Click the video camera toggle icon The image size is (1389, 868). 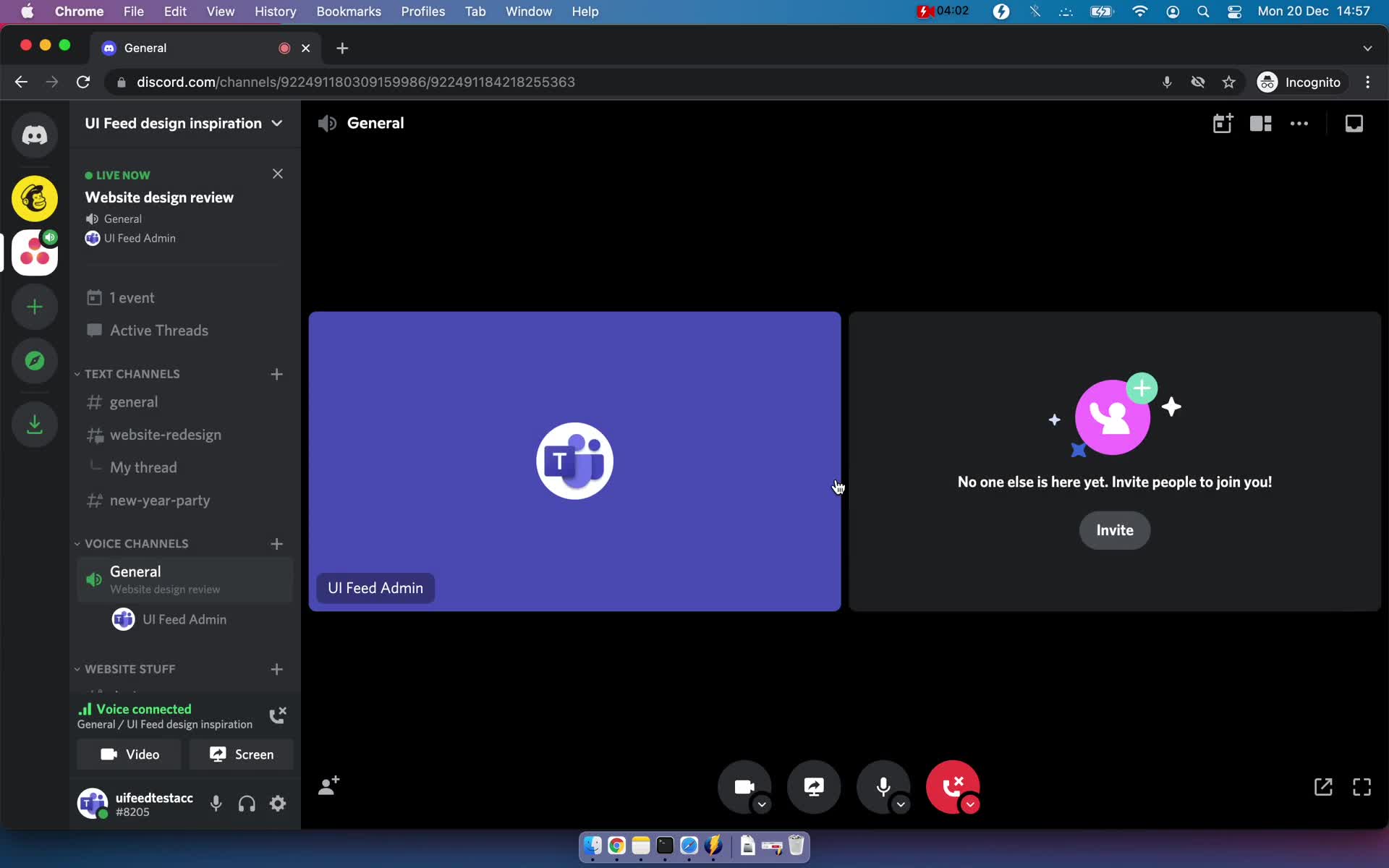point(744,786)
